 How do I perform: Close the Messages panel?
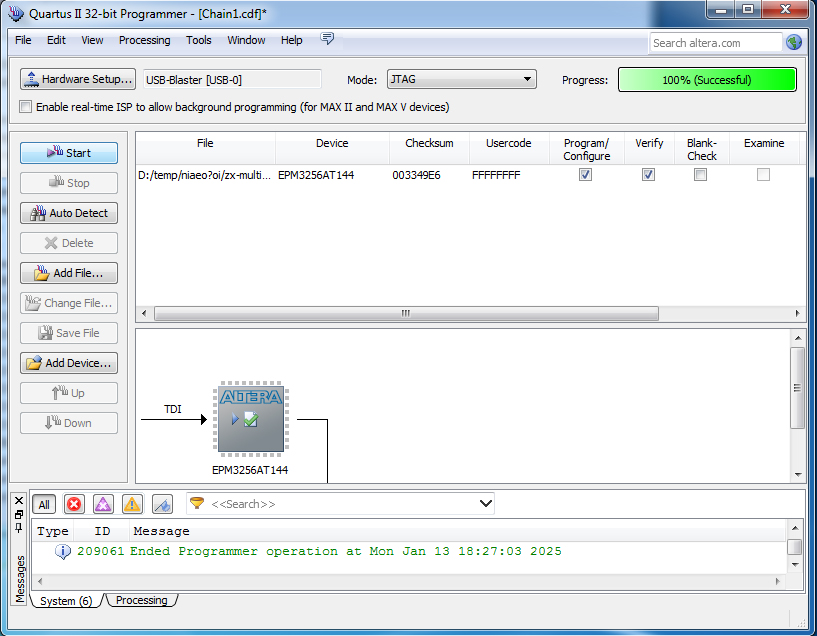19,501
